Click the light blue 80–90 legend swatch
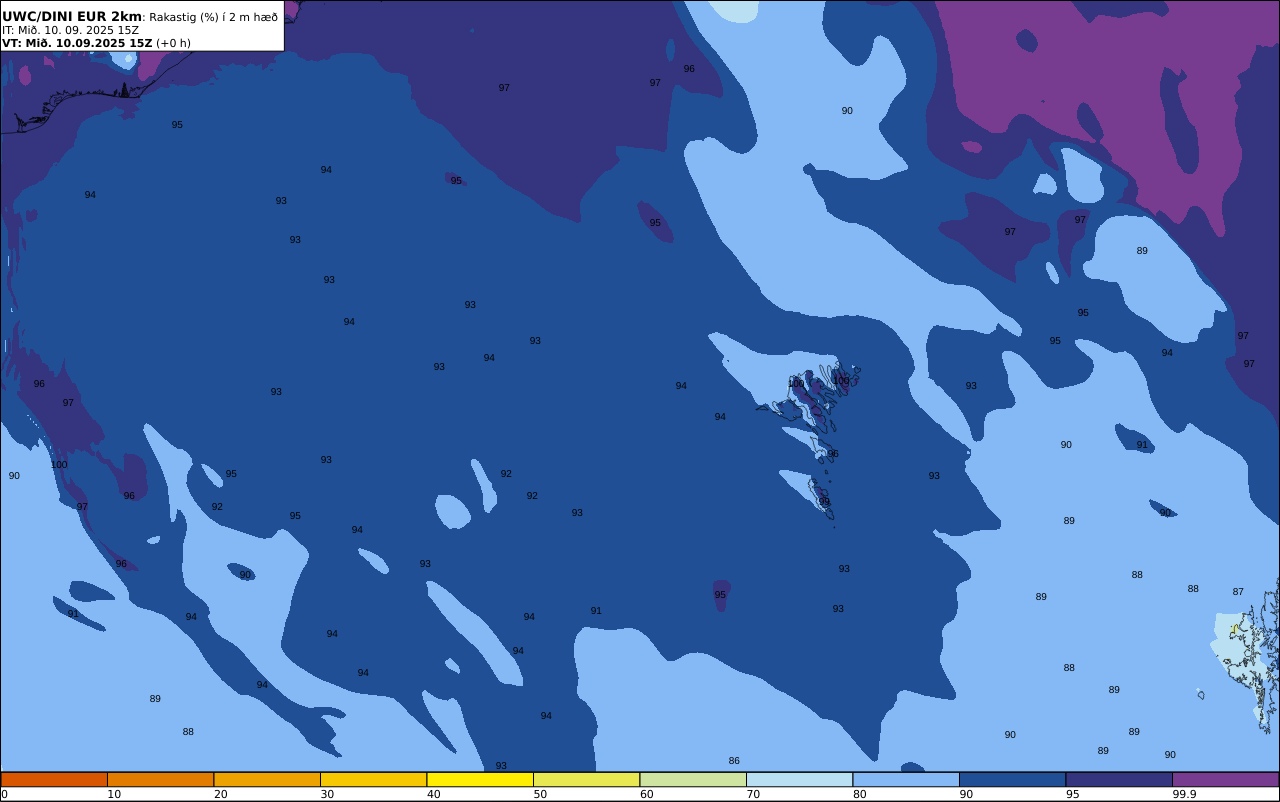This screenshot has height=802, width=1280. pos(906,779)
